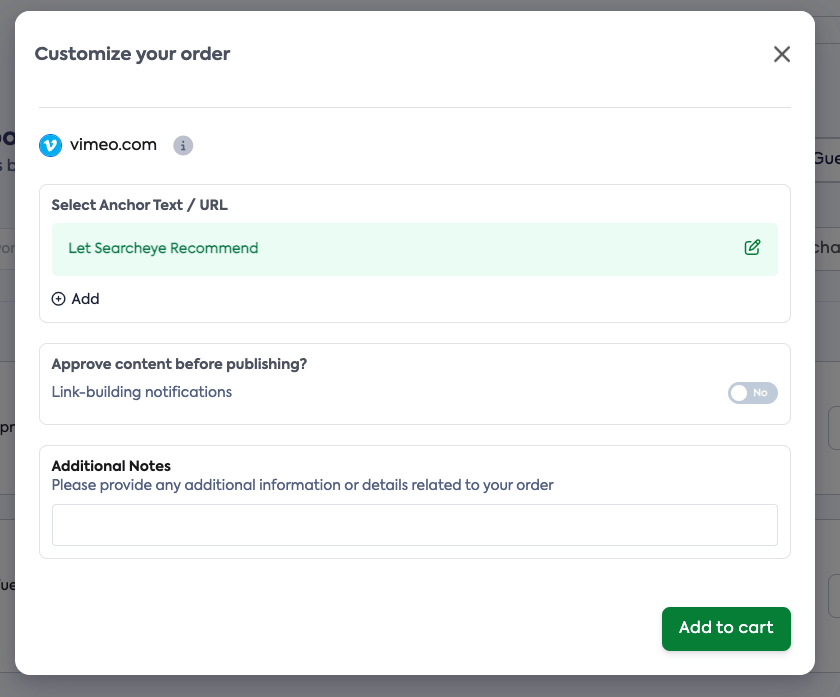The height and width of the screenshot is (697, 840).
Task: Click the Customize your order heading
Action: (131, 54)
